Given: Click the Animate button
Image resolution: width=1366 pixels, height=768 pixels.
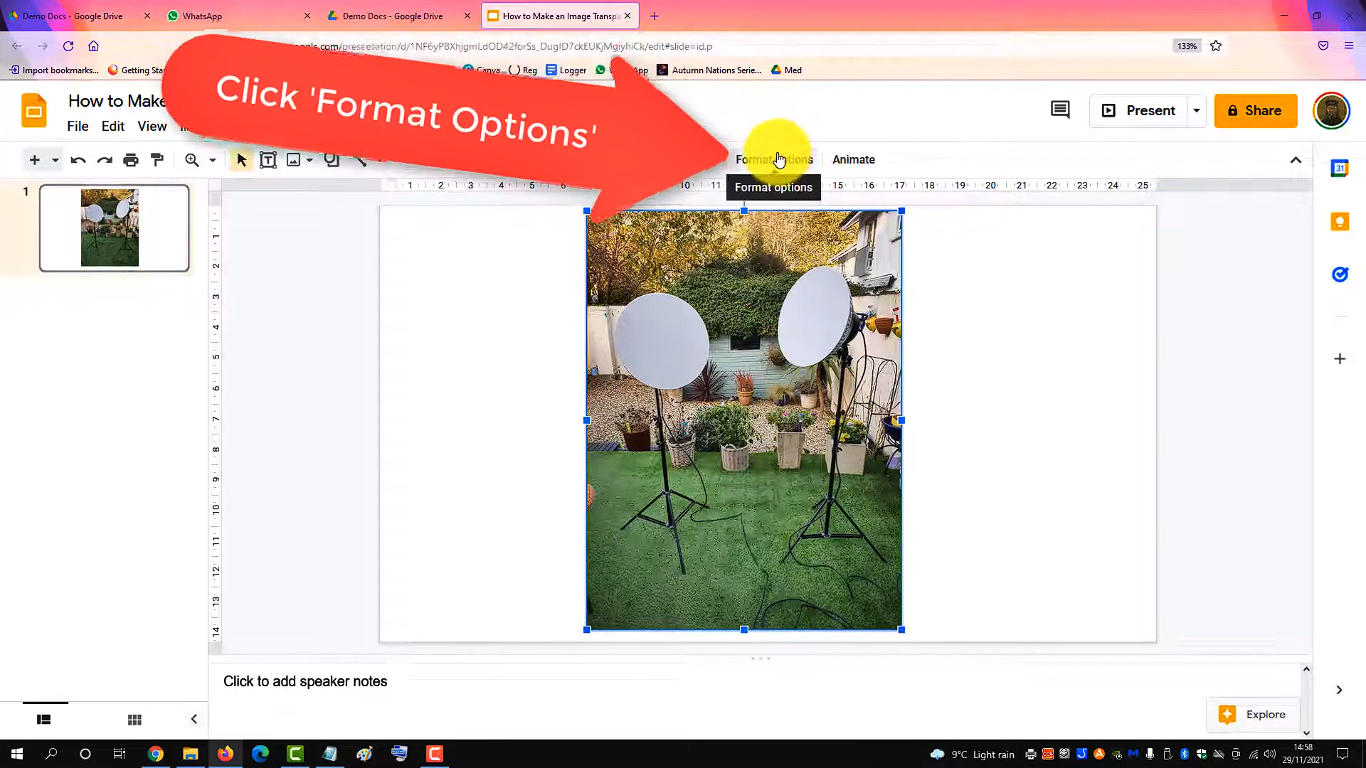Looking at the screenshot, I should coord(854,160).
